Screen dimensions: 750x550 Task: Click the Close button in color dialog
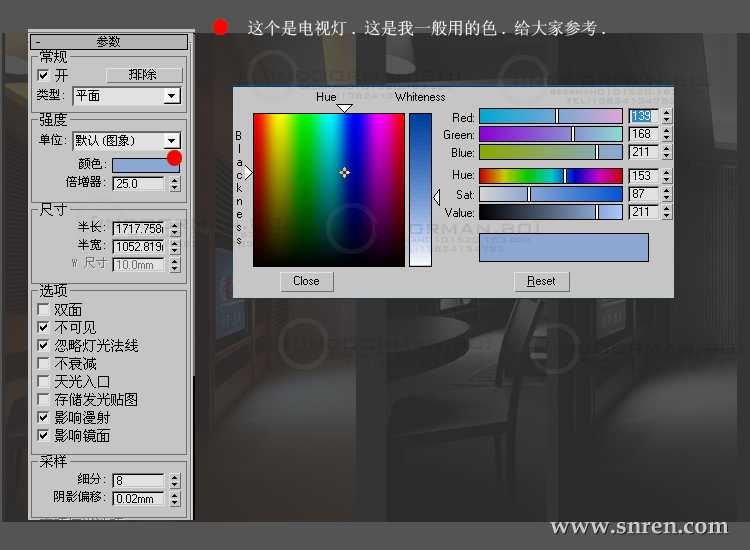click(x=307, y=281)
